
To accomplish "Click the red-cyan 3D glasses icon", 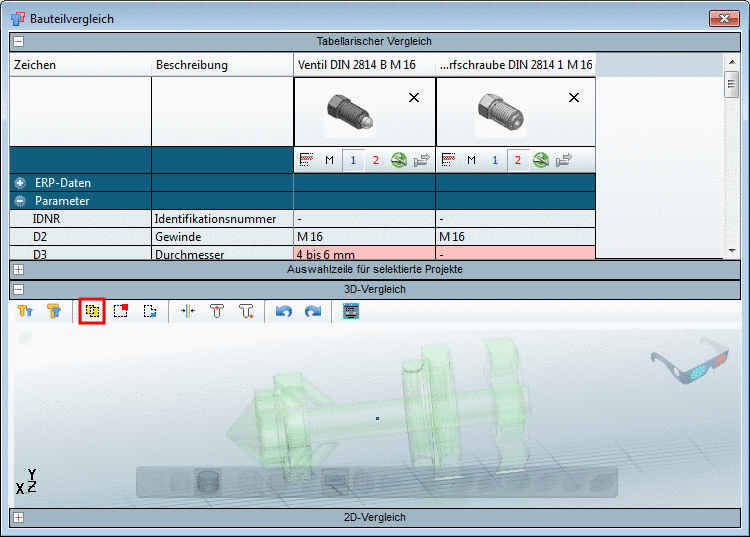I will (x=690, y=361).
